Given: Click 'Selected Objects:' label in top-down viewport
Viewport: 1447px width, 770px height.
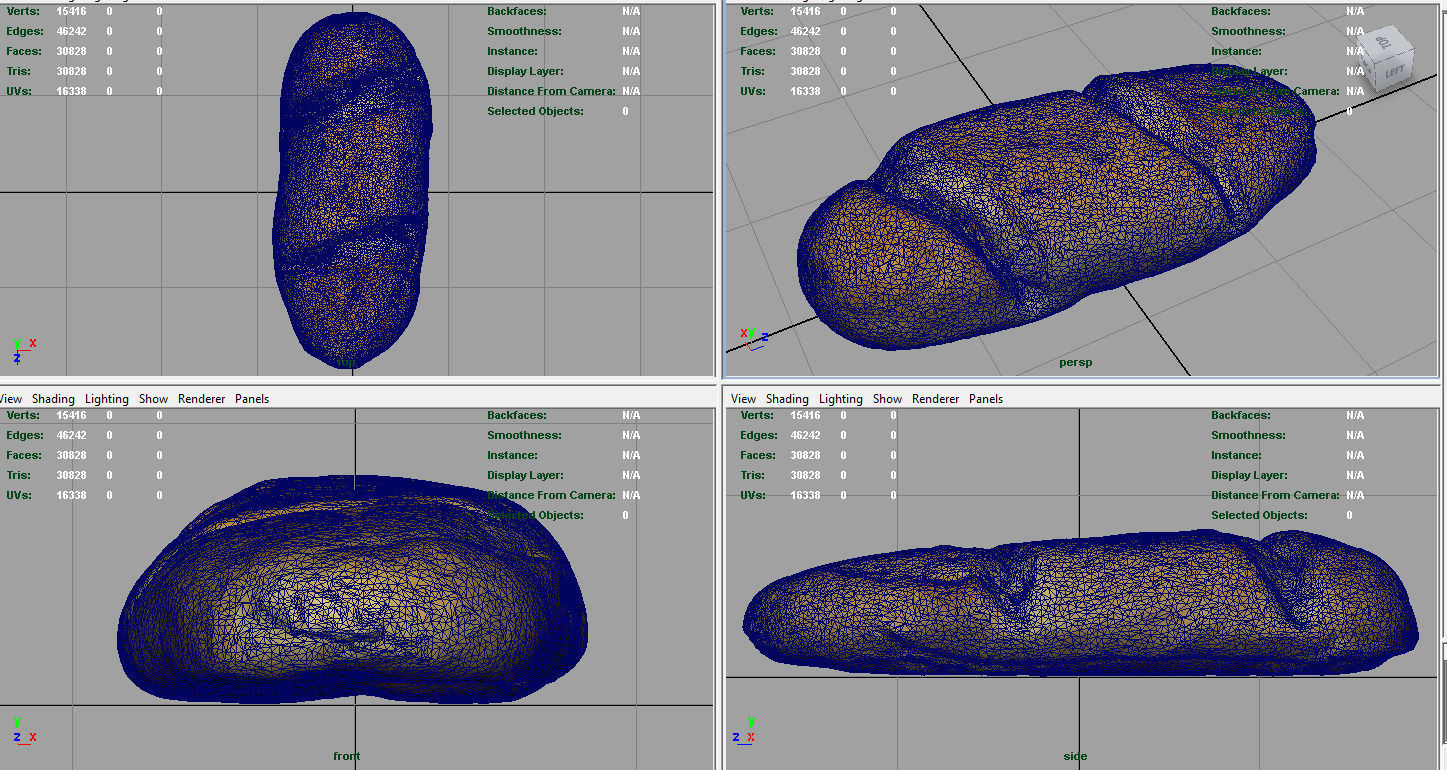Looking at the screenshot, I should point(535,111).
